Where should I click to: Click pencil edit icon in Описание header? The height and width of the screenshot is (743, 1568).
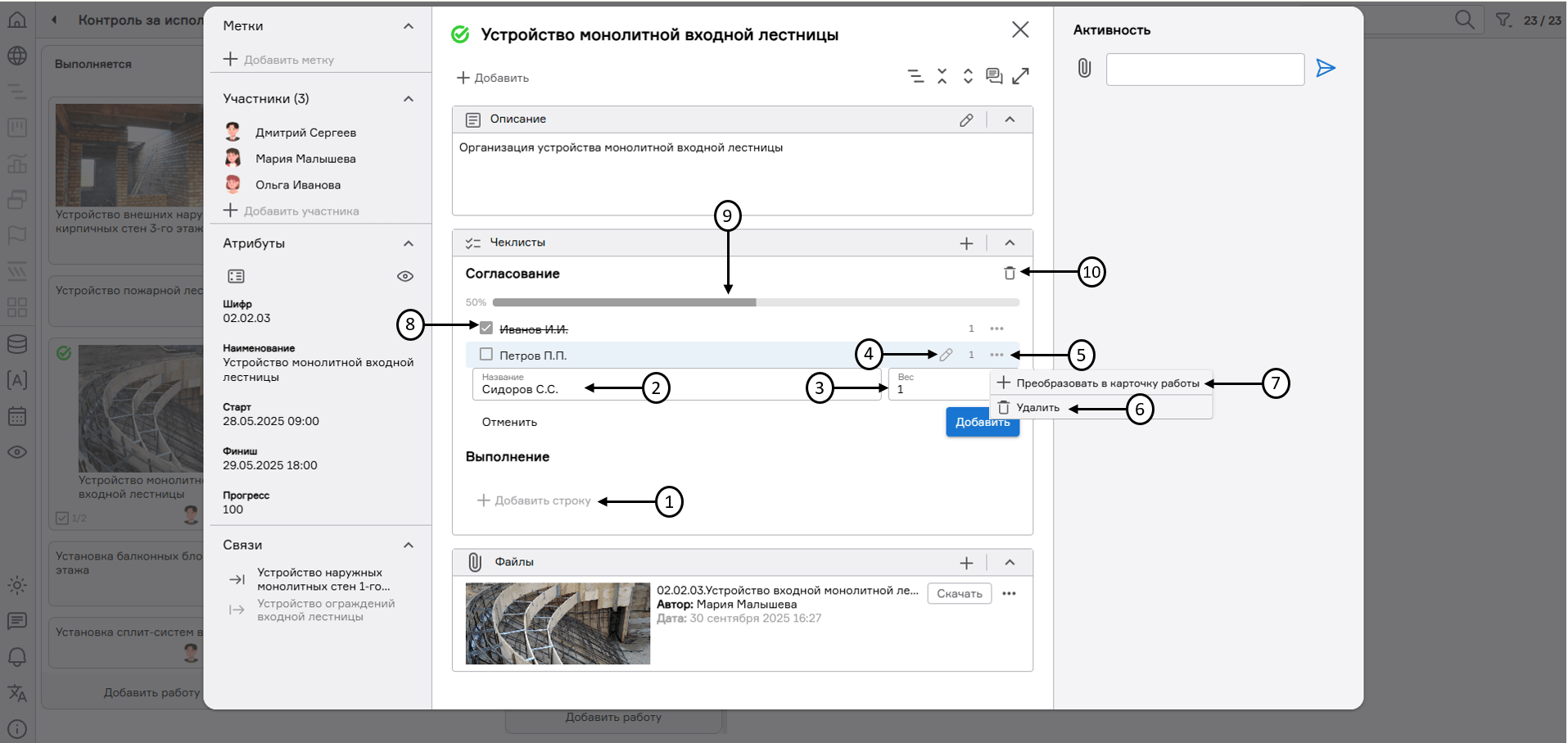(966, 120)
